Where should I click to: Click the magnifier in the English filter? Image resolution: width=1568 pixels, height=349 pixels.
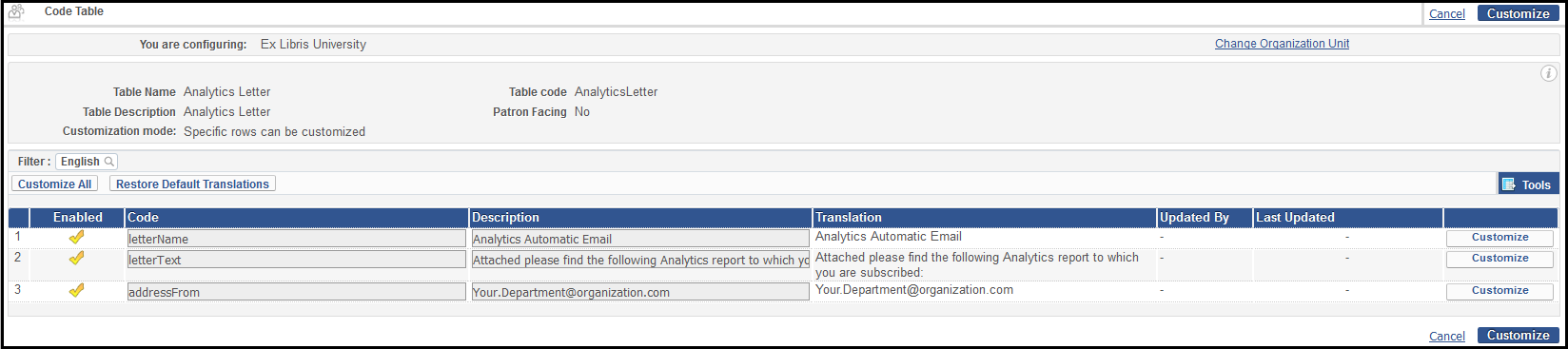point(109,162)
